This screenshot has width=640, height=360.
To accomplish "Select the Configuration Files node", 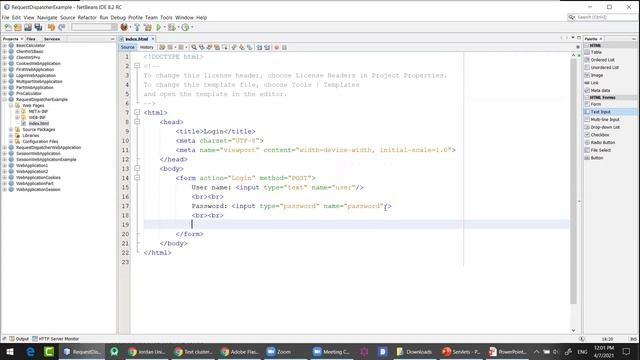I will coord(40,141).
